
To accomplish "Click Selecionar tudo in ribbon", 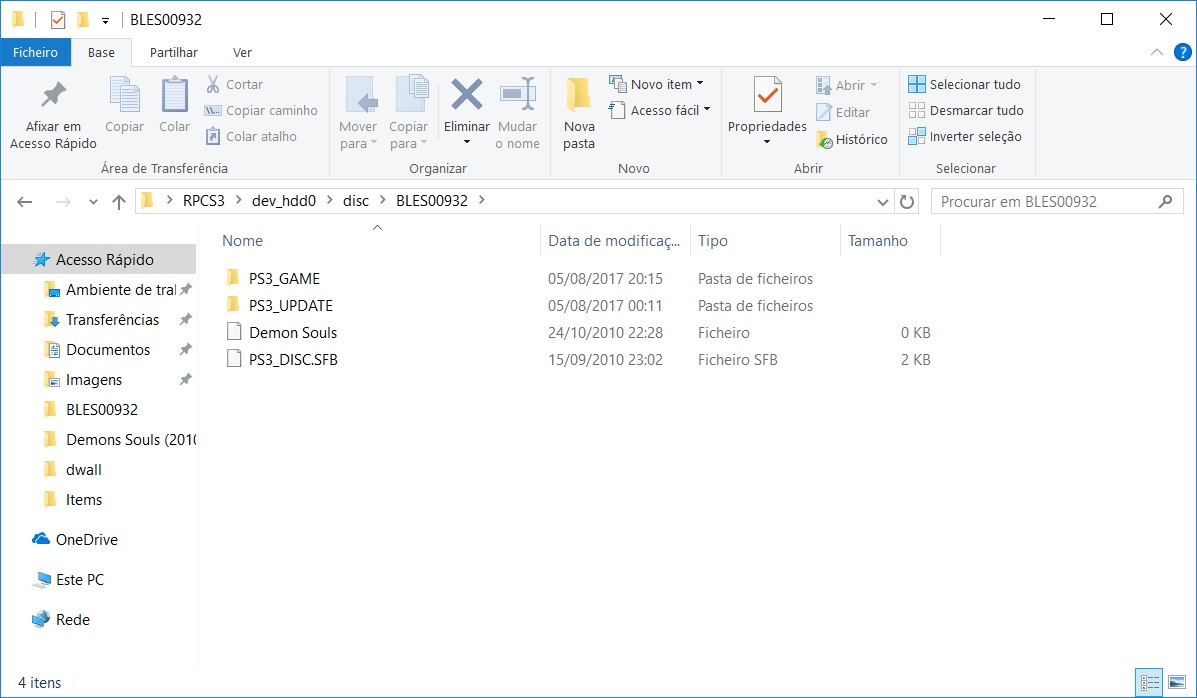I will point(965,84).
